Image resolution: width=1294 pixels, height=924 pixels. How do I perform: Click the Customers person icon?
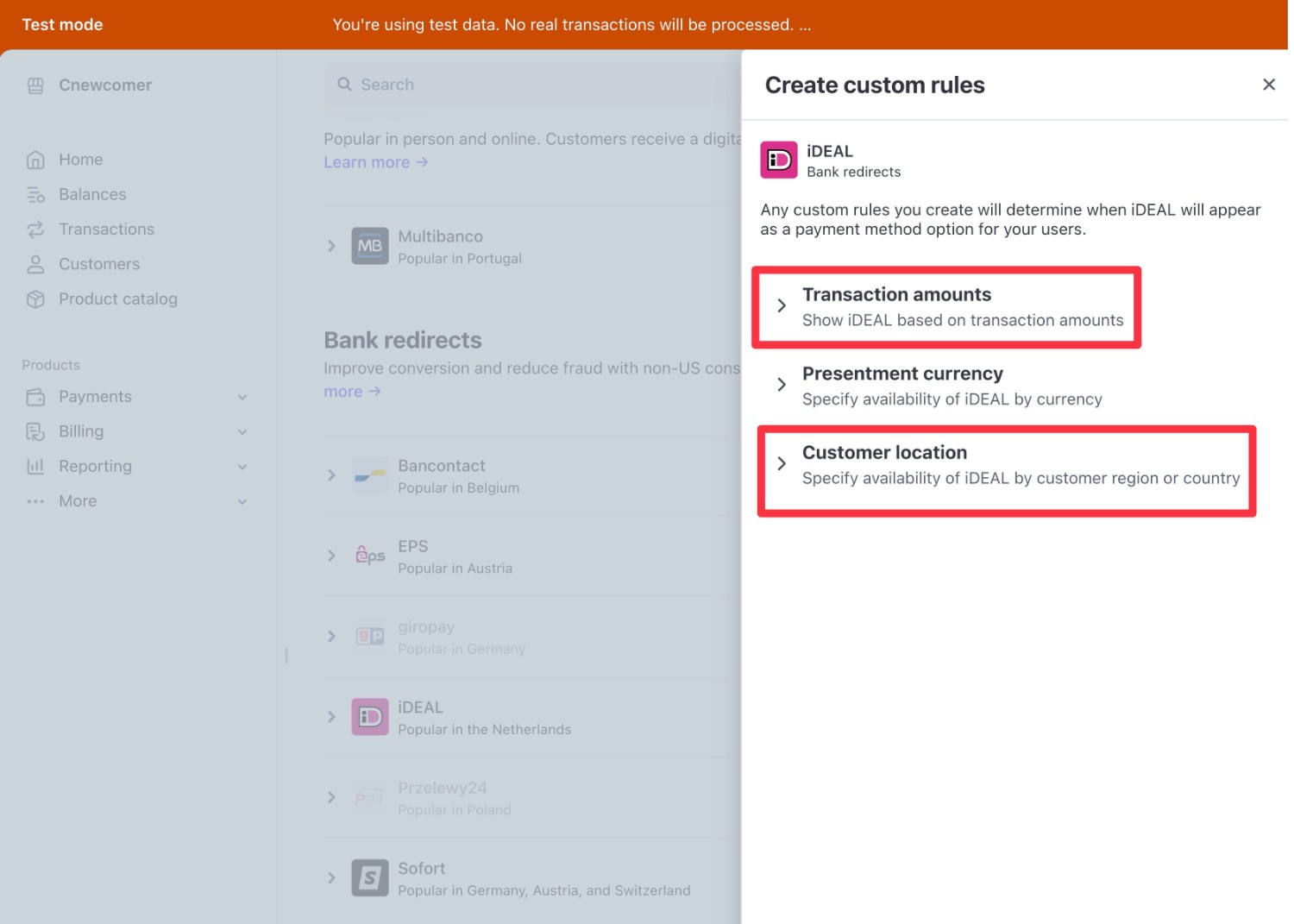[x=35, y=264]
